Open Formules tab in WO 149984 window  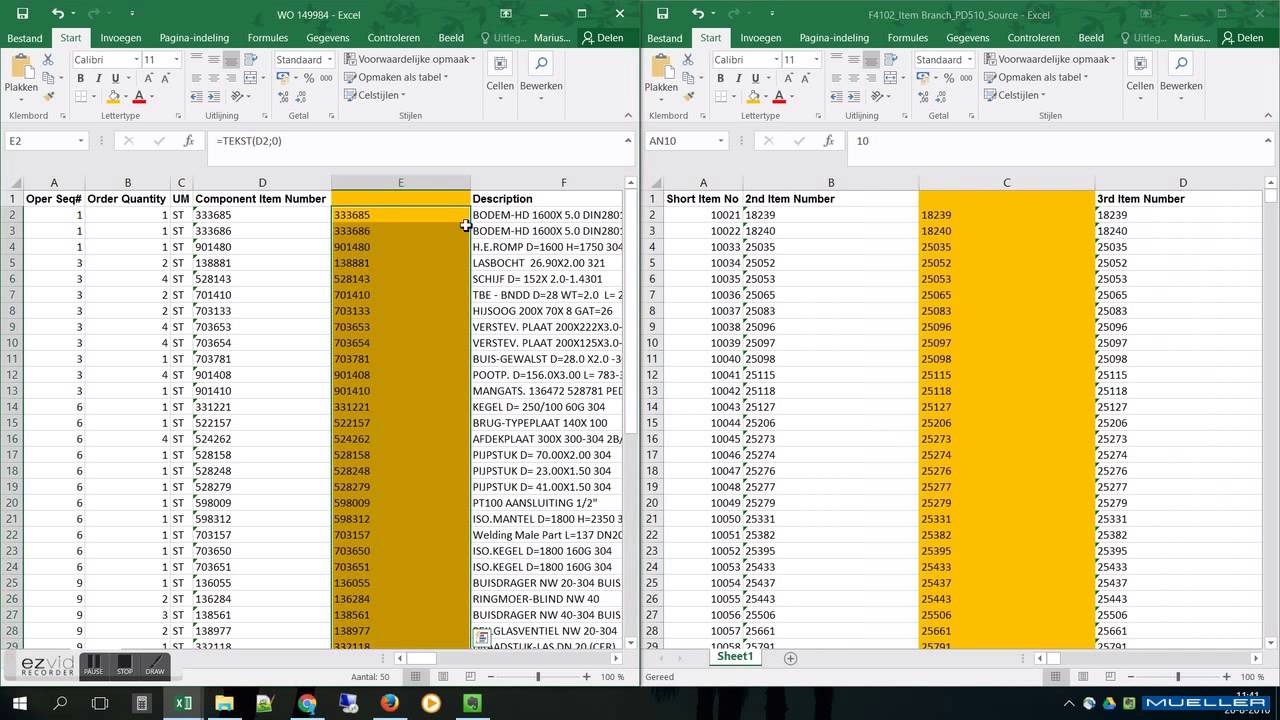267,38
